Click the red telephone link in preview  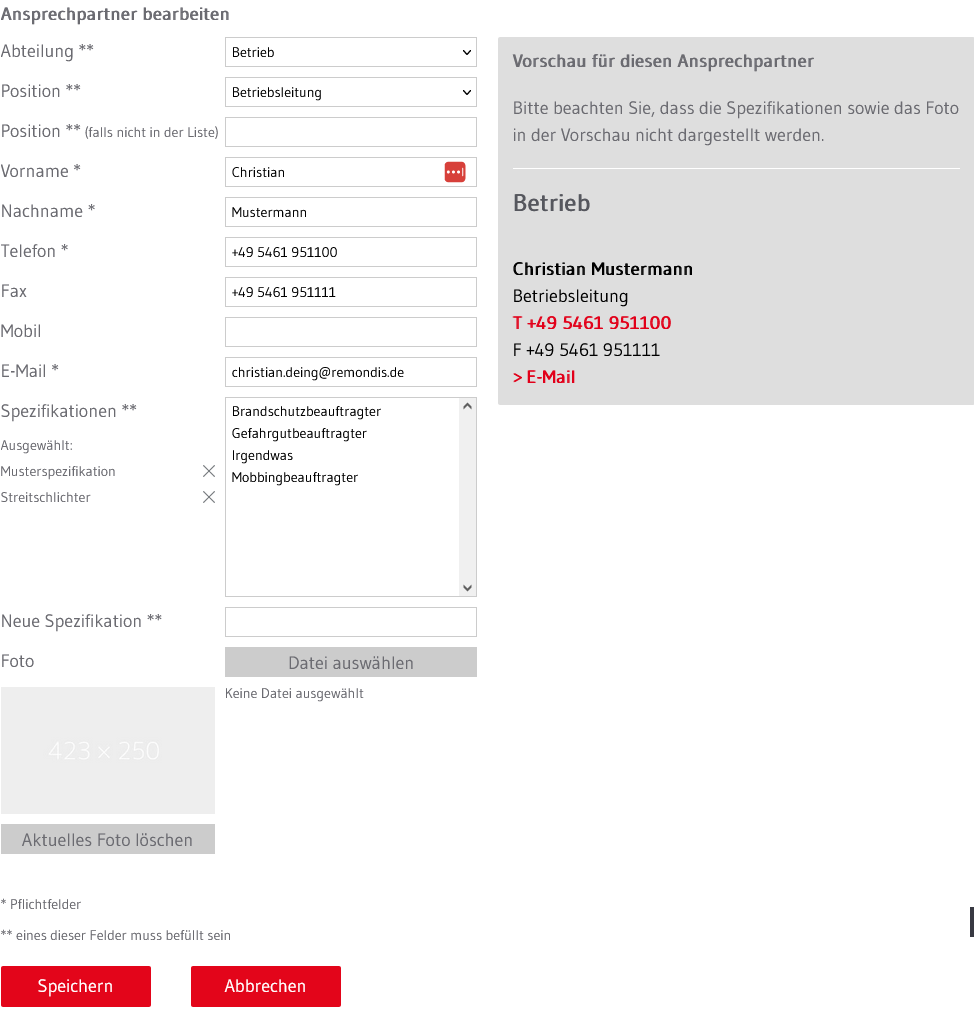[592, 323]
